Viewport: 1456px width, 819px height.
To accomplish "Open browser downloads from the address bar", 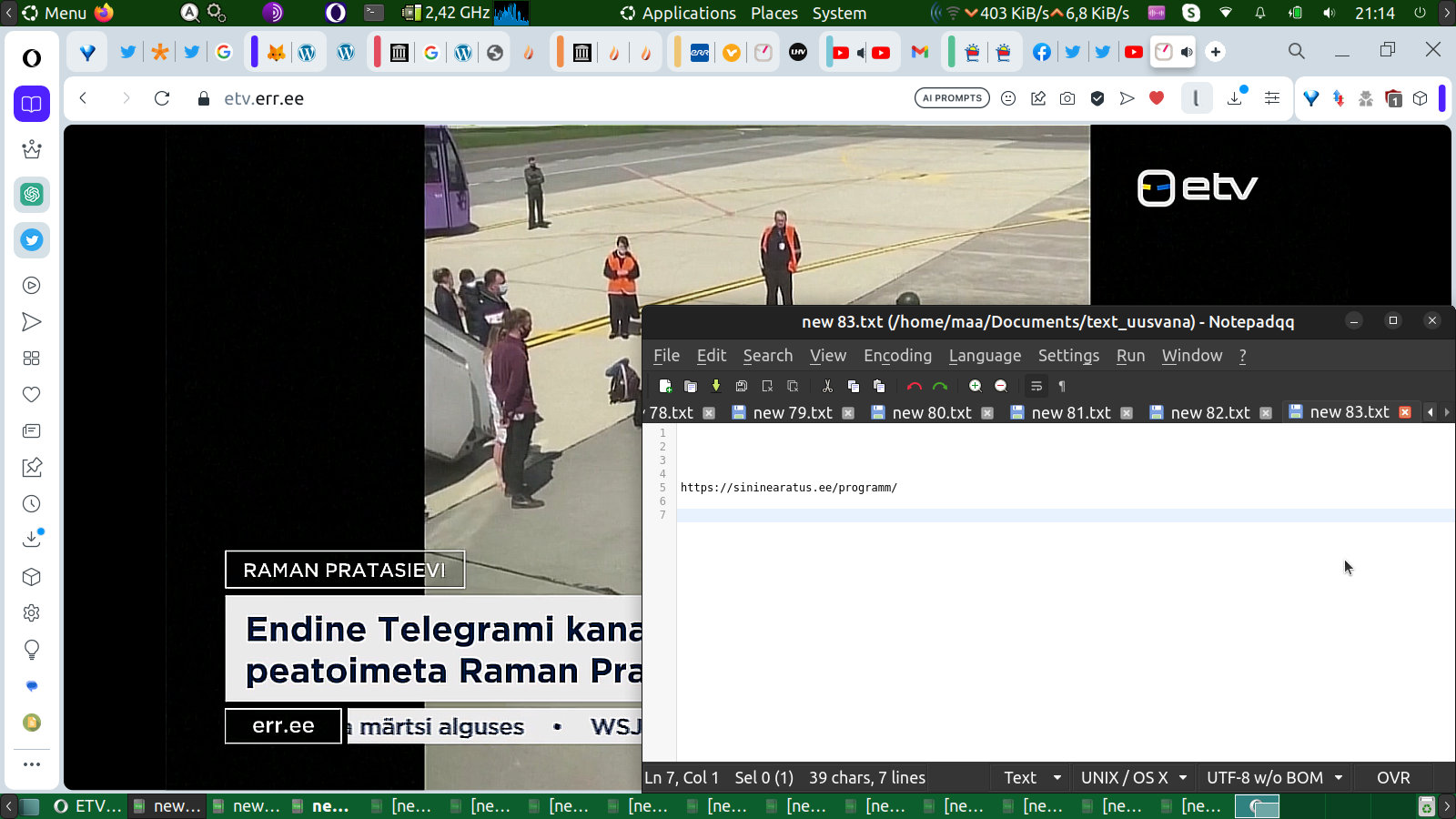I will point(1235,98).
